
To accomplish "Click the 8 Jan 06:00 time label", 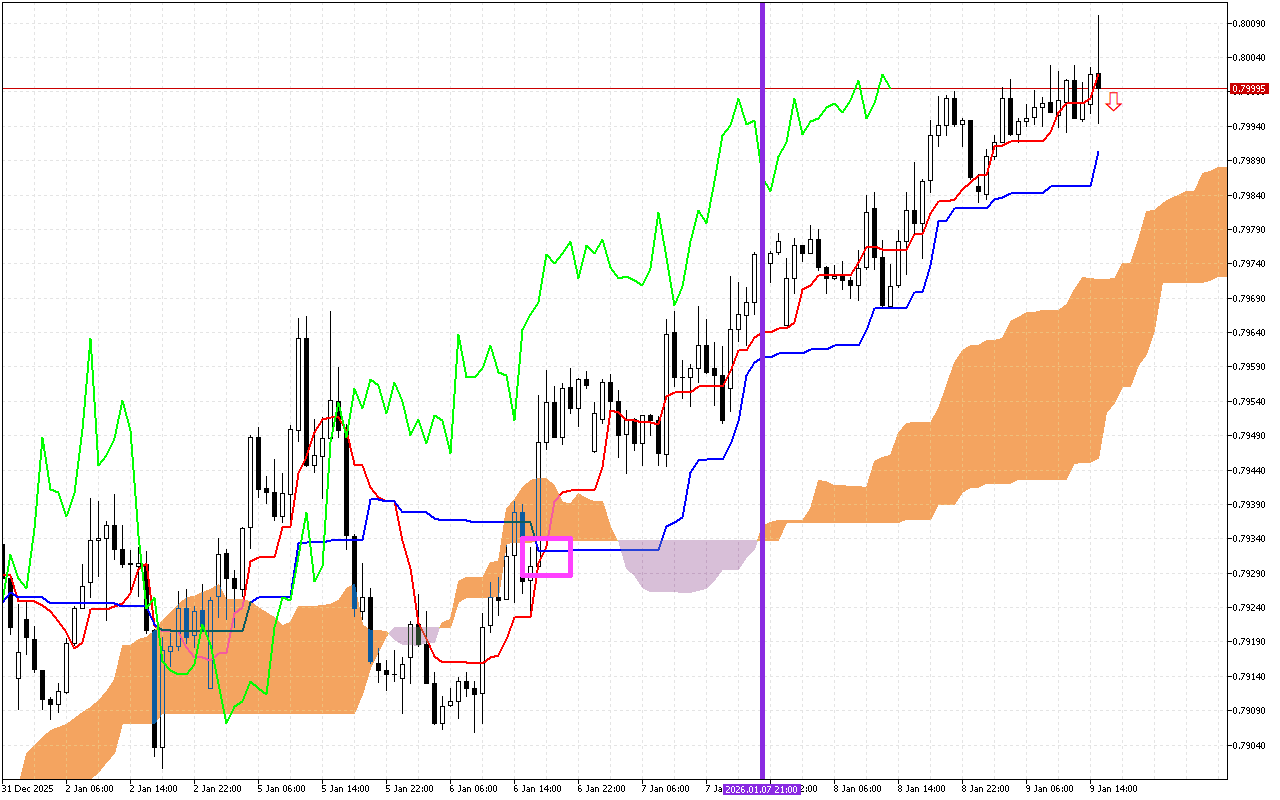I will [x=855, y=789].
